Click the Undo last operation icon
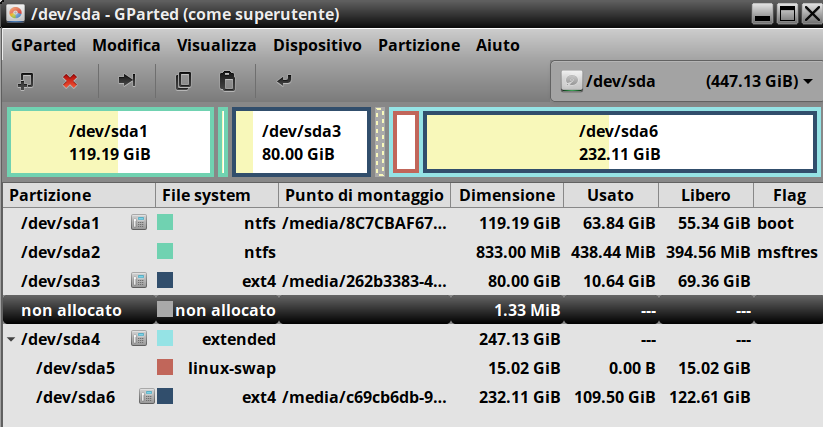The width and height of the screenshot is (823, 427). tap(284, 80)
